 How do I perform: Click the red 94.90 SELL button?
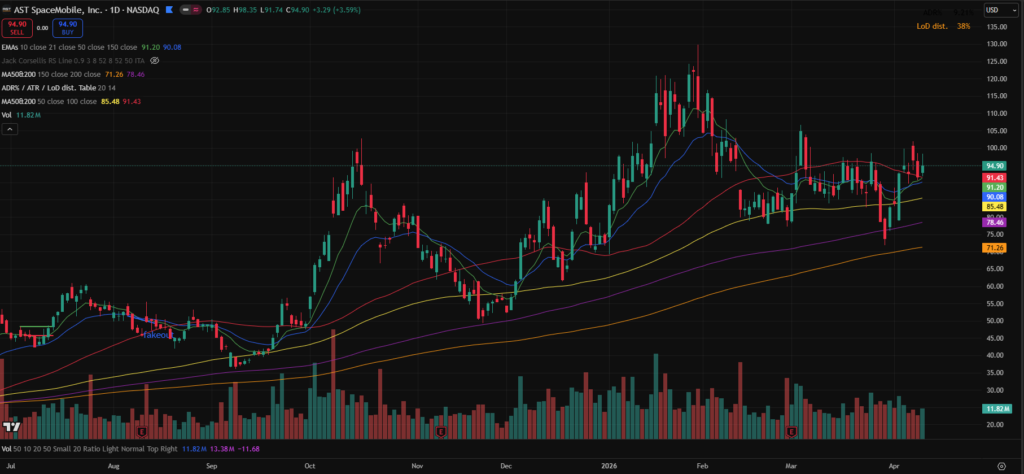coord(16,27)
